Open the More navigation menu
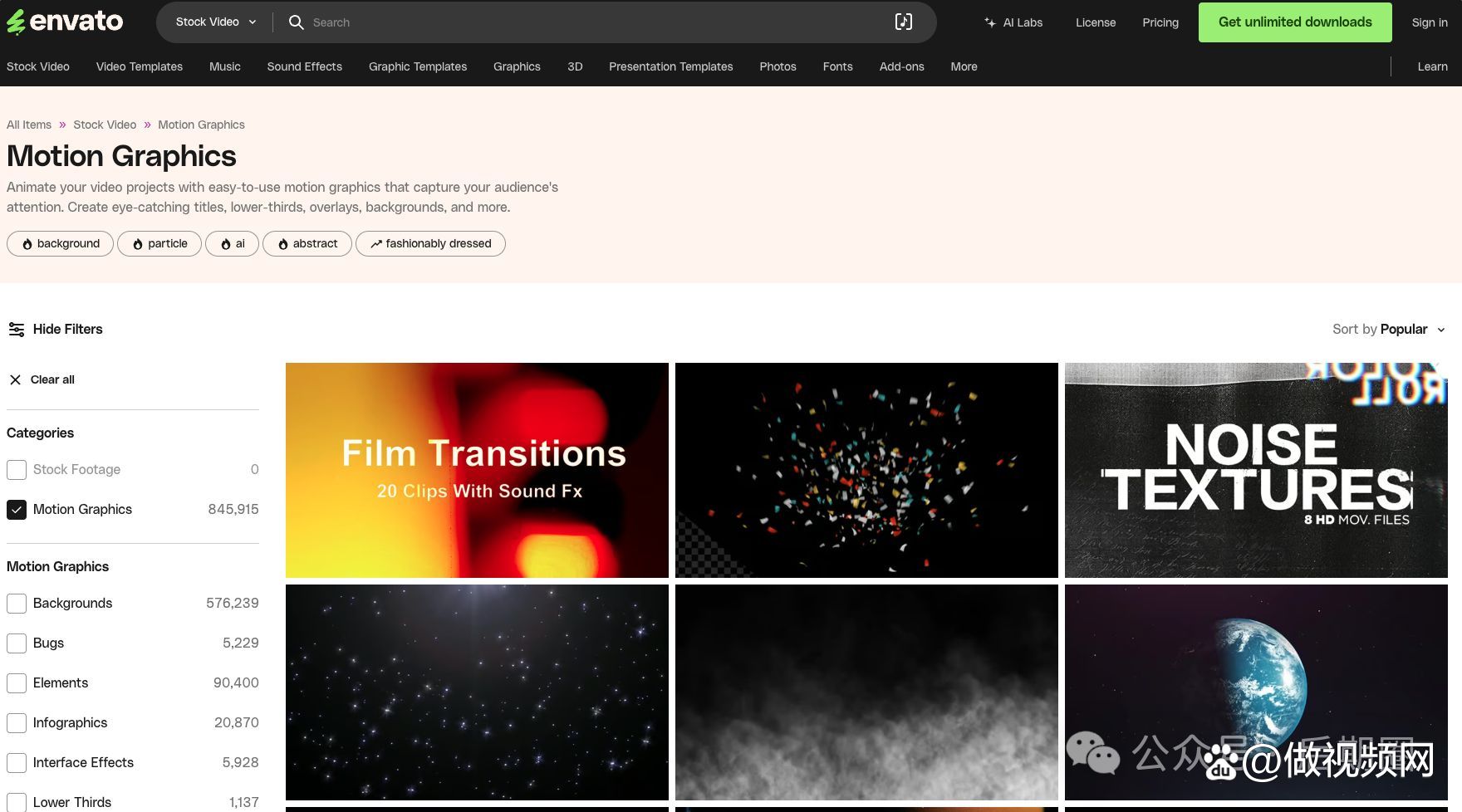Screen dimensions: 1462x812 coord(964,66)
